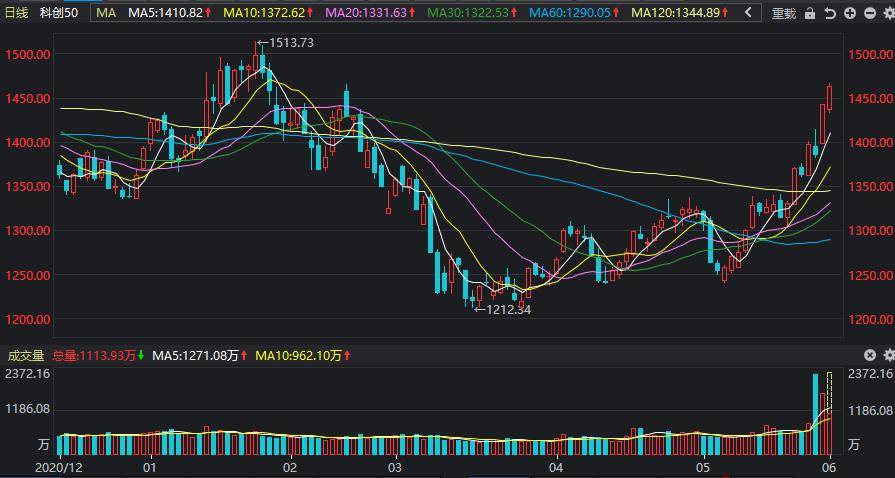
Task: Collapse the MA indicator bar chevron
Action: [x=748, y=13]
